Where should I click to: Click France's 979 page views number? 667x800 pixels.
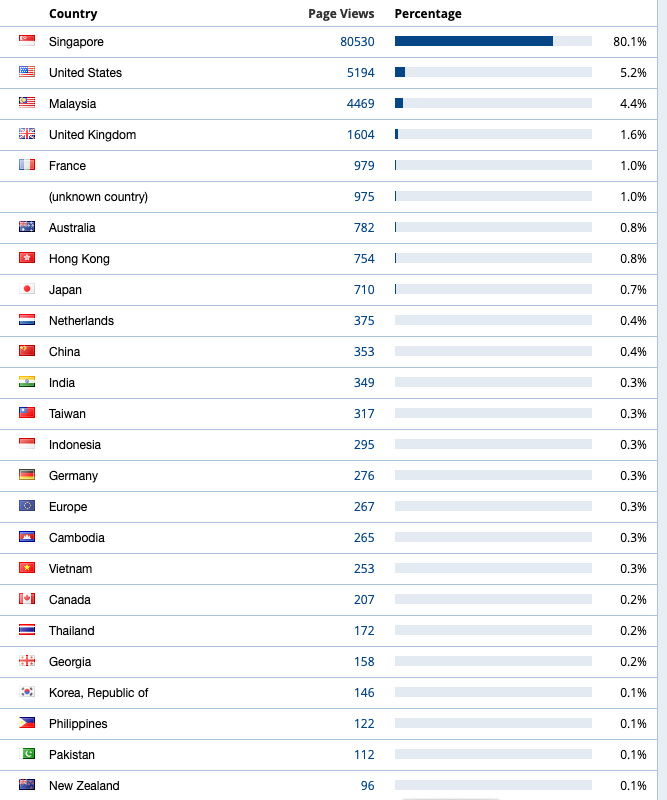(x=364, y=166)
